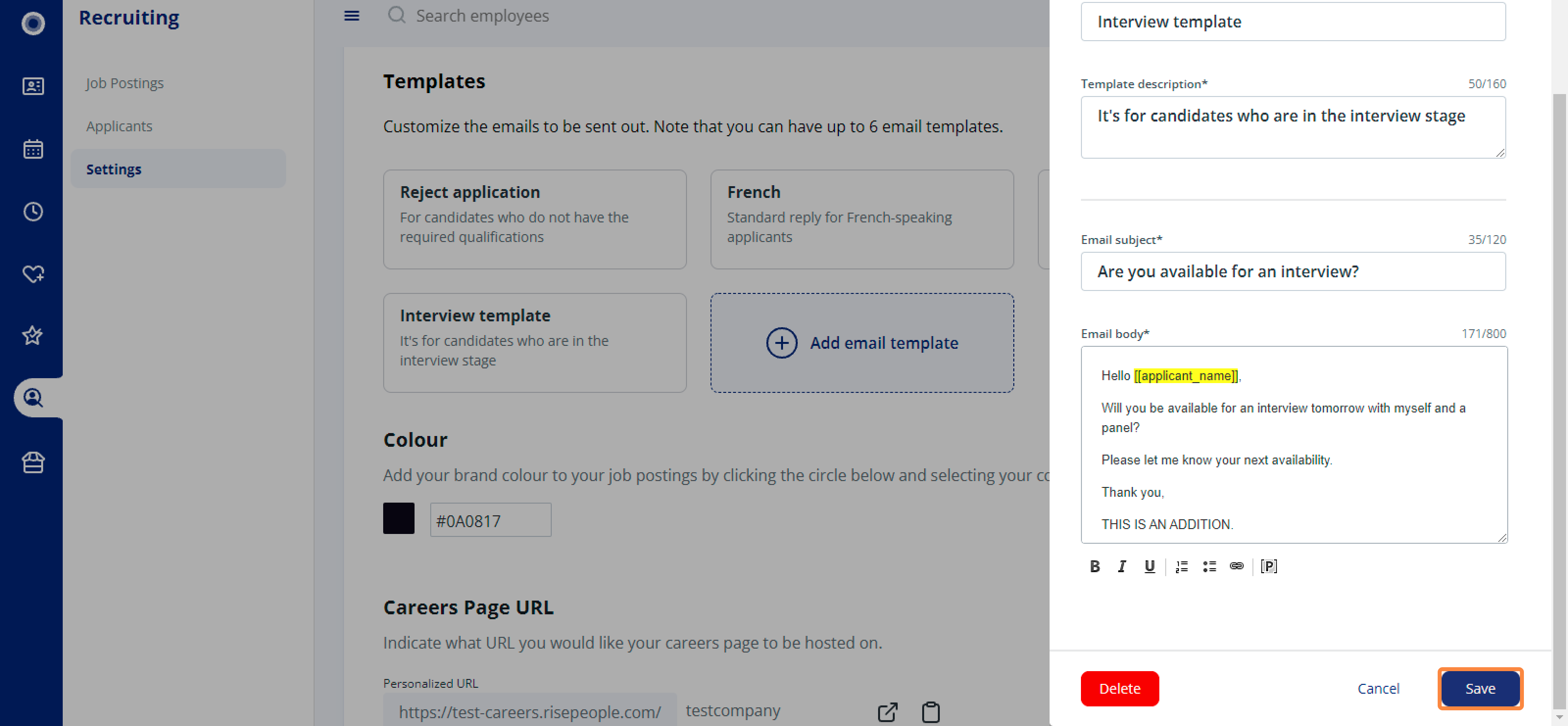Click the plus icon to add template

782,343
